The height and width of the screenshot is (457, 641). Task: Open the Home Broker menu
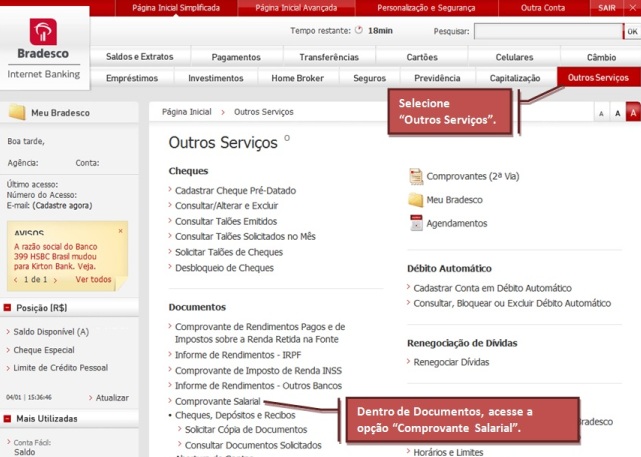(x=298, y=78)
